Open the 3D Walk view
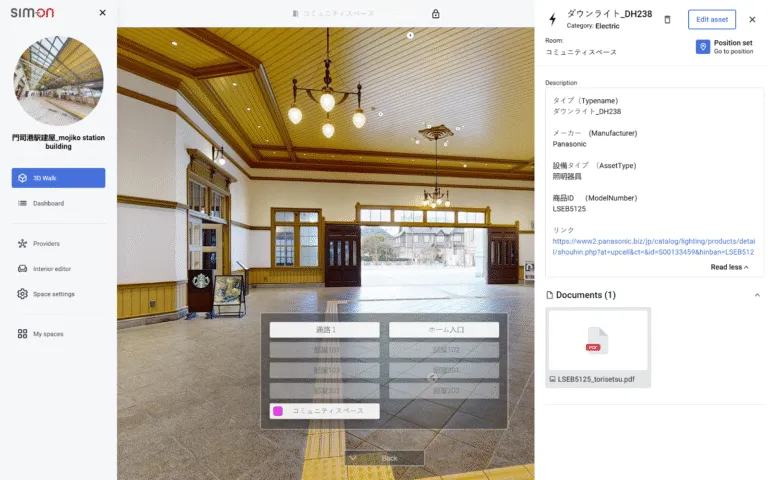768x480 pixels. click(x=58, y=178)
